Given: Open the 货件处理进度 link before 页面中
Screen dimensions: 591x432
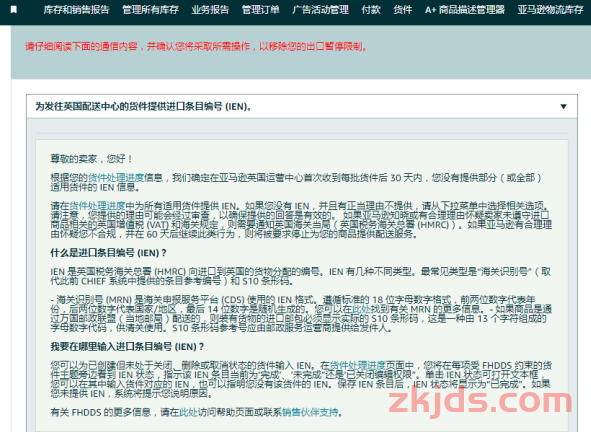Looking at the screenshot, I should click(x=358, y=365).
